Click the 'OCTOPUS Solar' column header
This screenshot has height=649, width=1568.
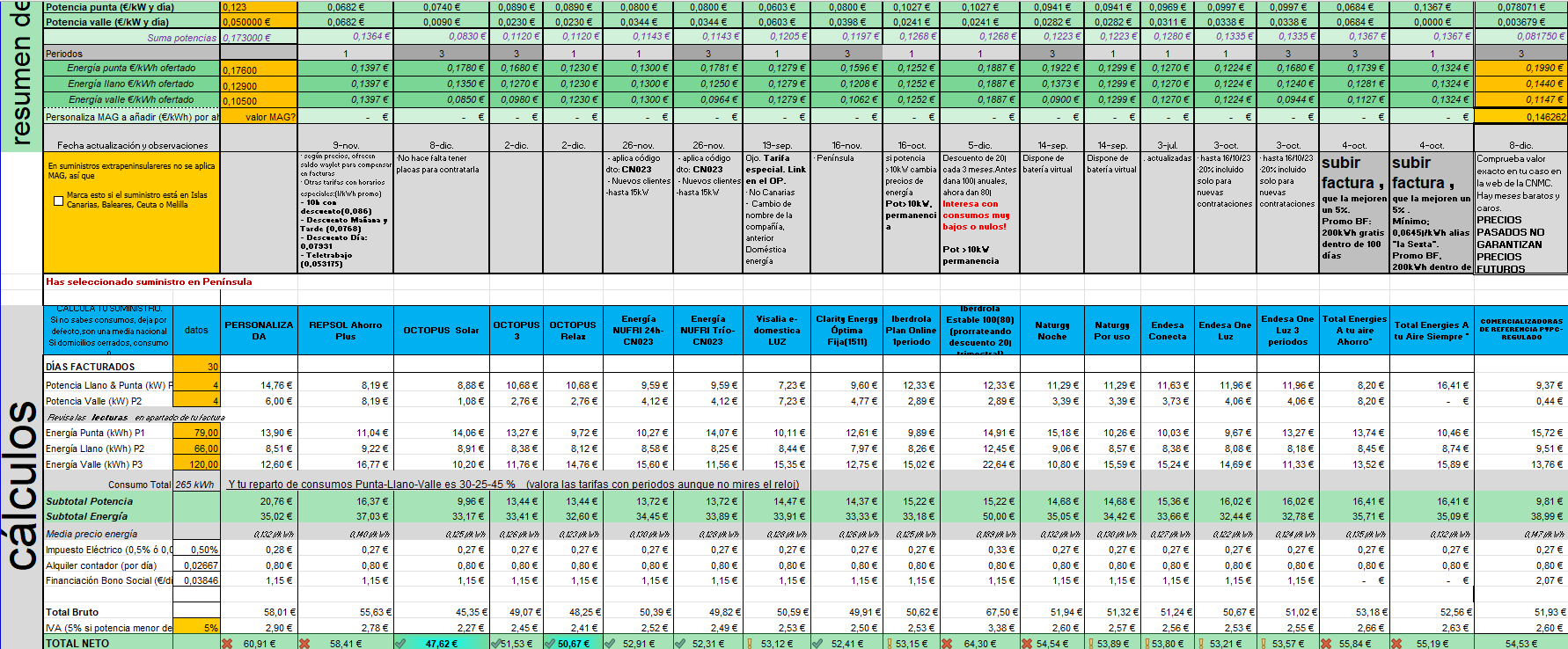(x=441, y=331)
